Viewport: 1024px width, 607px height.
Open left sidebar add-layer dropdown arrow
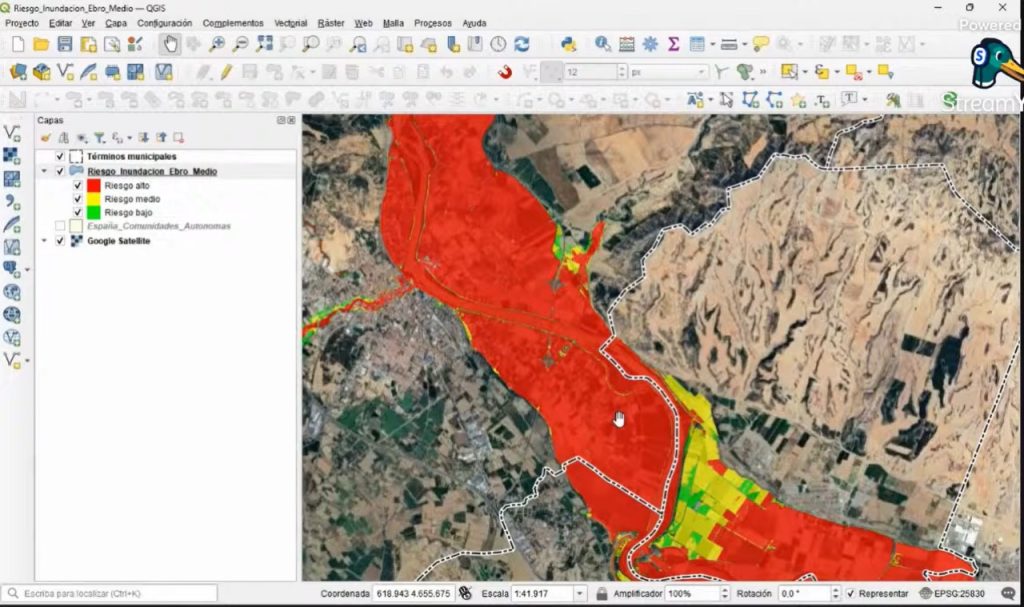click(x=27, y=269)
